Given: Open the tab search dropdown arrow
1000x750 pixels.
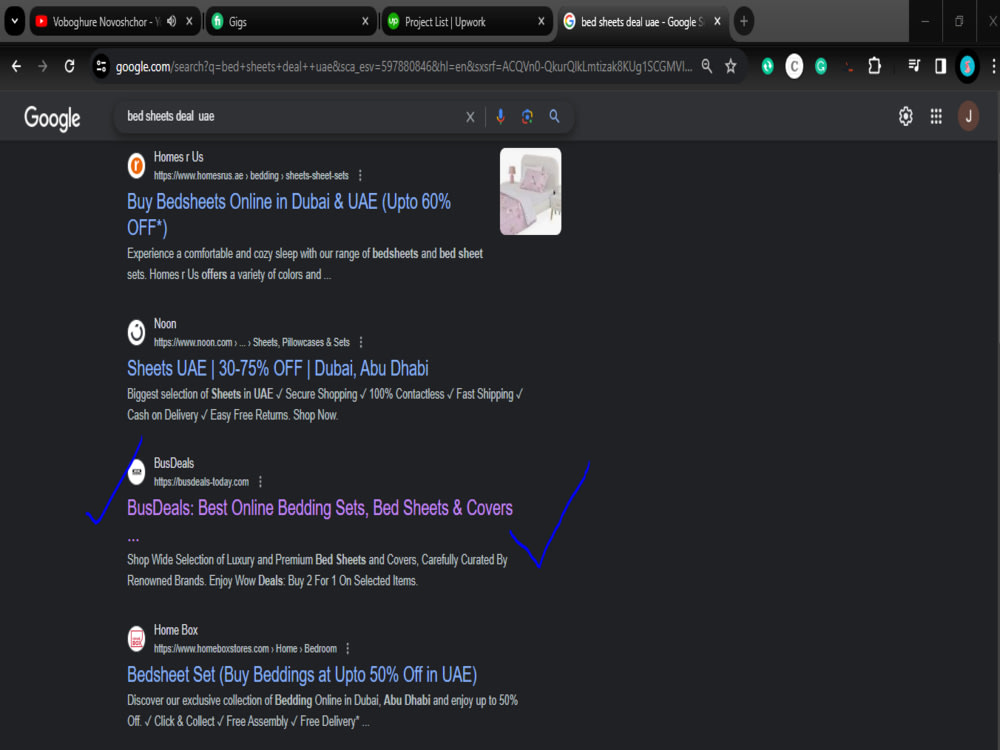Looking at the screenshot, I should [x=15, y=21].
